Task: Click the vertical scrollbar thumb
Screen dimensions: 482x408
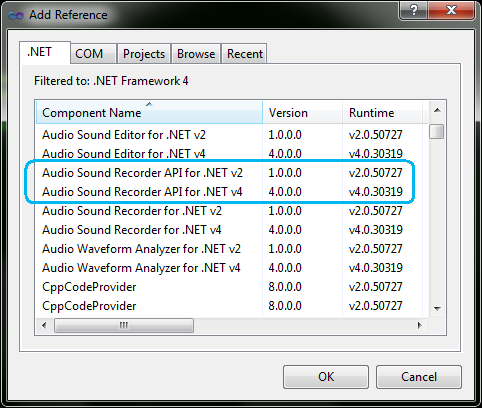Action: pyautogui.click(x=437, y=131)
